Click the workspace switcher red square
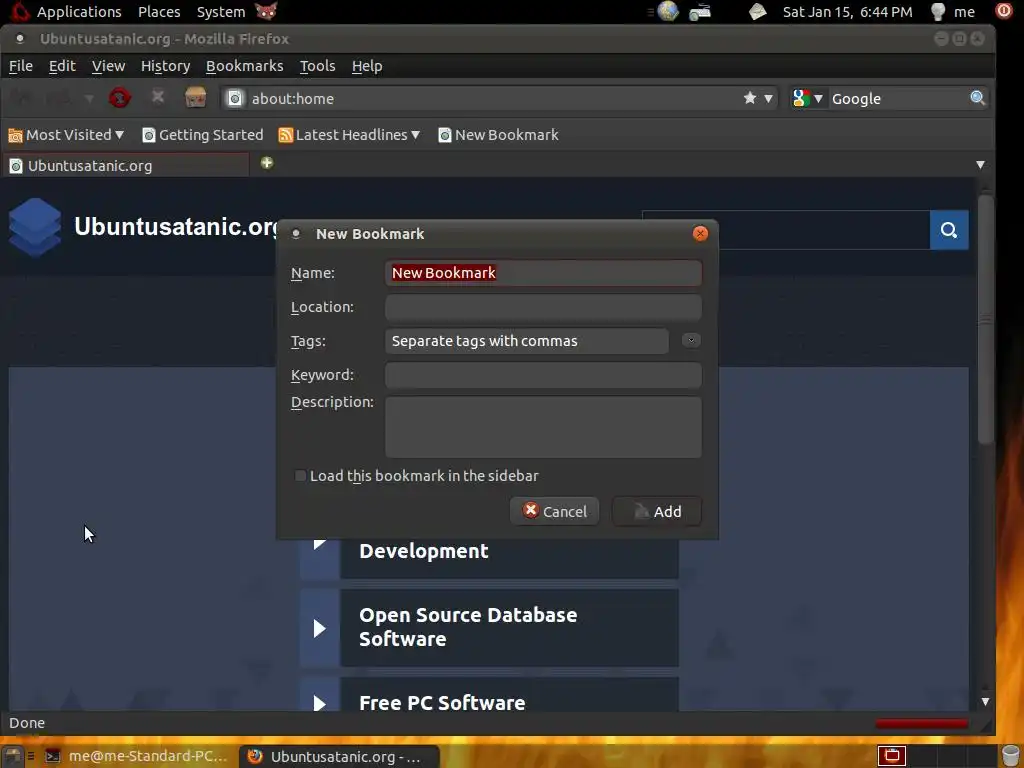 891,756
